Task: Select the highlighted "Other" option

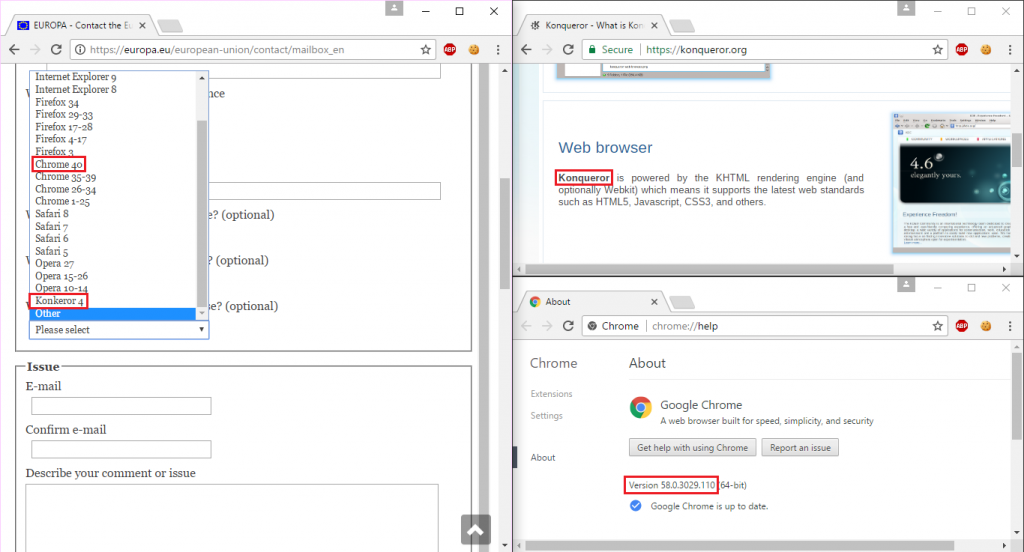Action: click(x=48, y=314)
